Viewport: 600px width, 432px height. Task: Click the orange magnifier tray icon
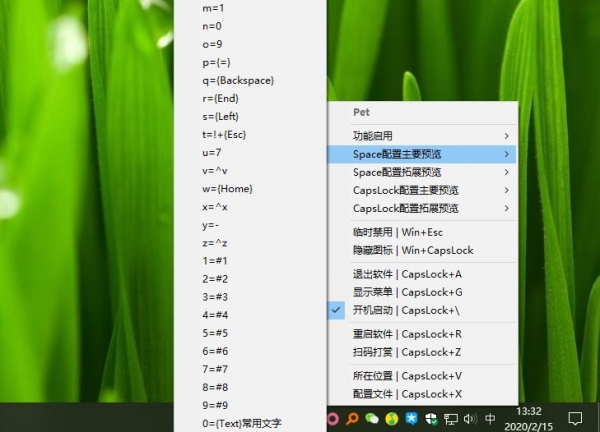tap(352, 419)
